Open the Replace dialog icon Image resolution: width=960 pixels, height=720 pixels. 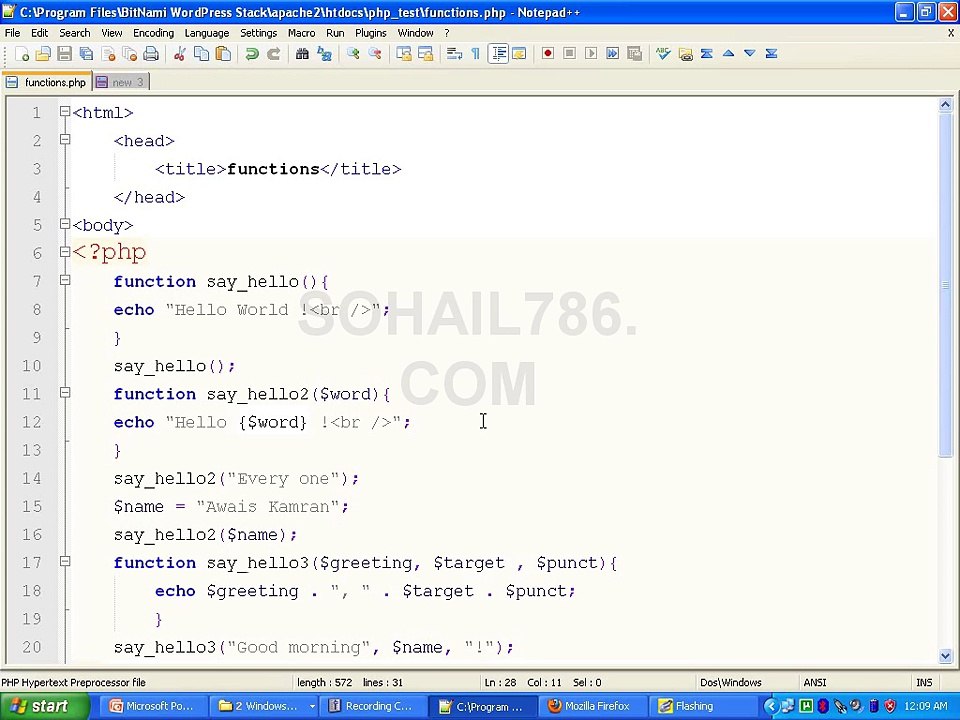324,54
